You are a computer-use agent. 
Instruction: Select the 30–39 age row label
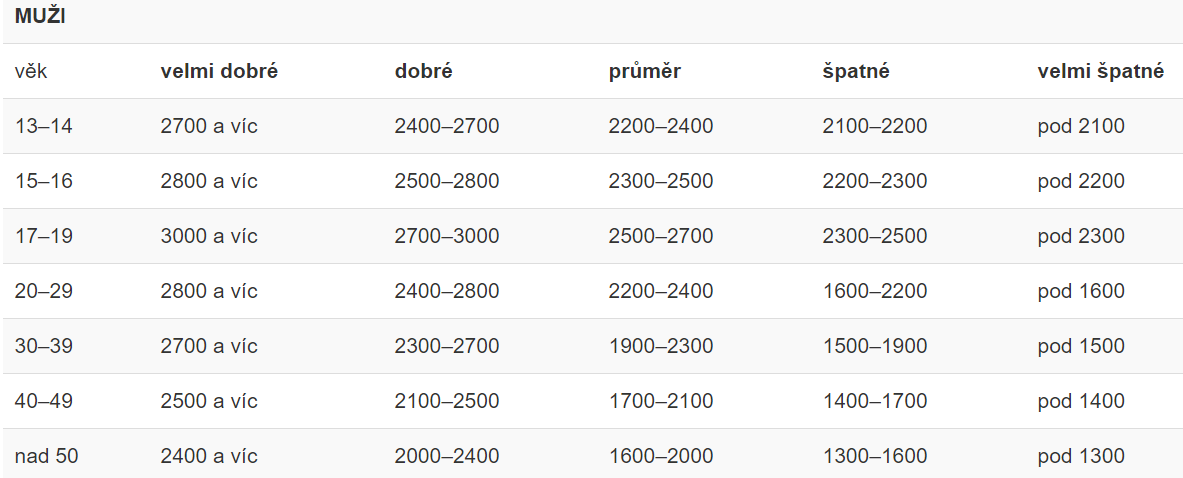44,346
